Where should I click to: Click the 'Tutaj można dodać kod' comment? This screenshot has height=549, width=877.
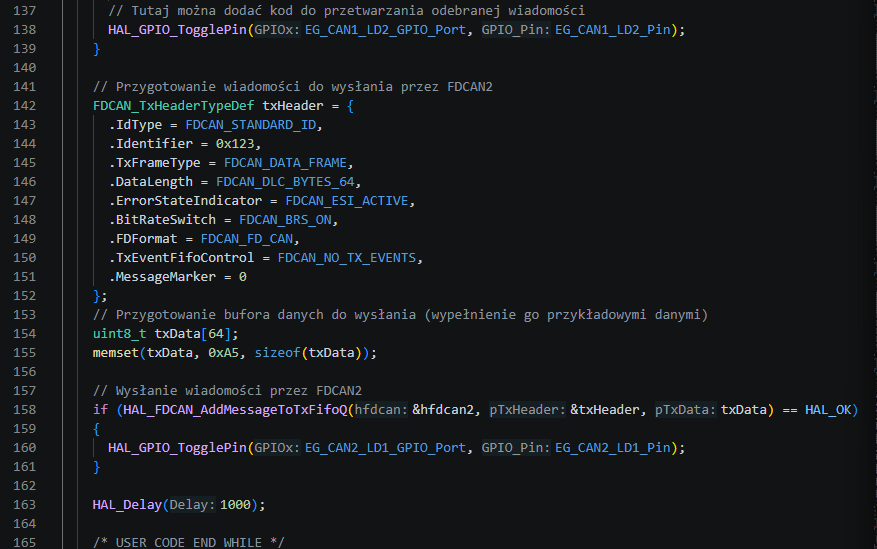pos(347,11)
